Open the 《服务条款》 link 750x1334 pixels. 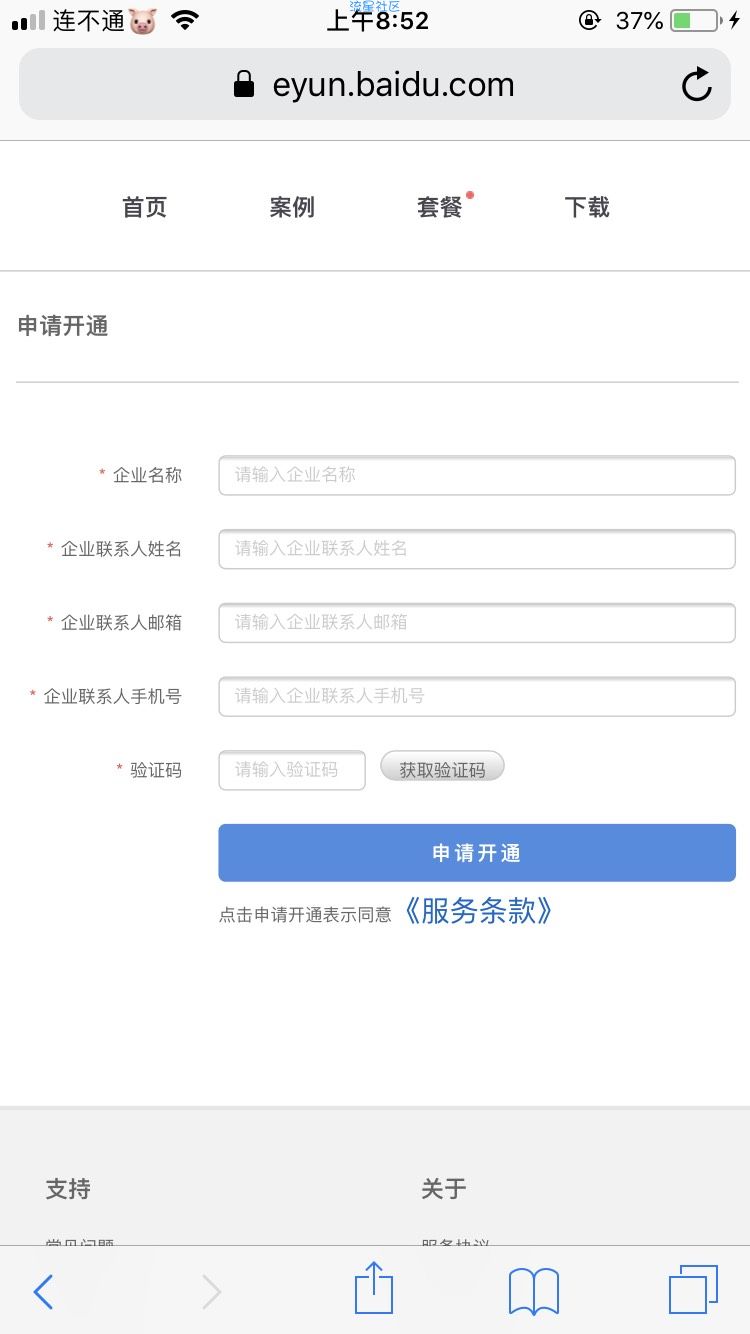478,910
